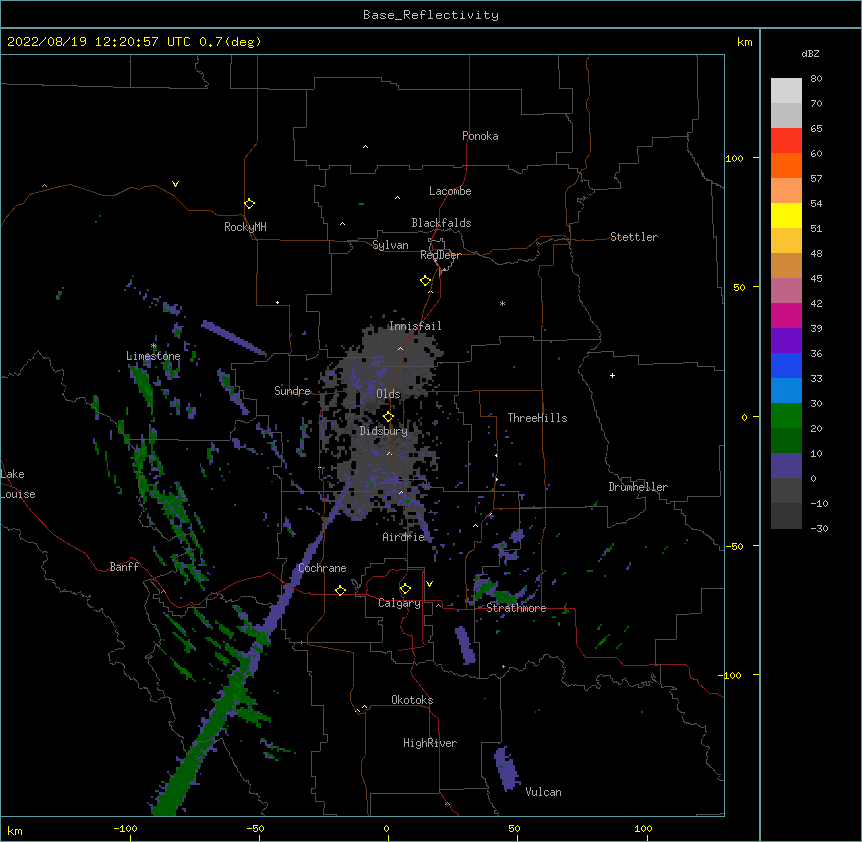The width and height of the screenshot is (862, 842).
Task: Select the green 30 dBZ color swatch
Action: [786, 416]
